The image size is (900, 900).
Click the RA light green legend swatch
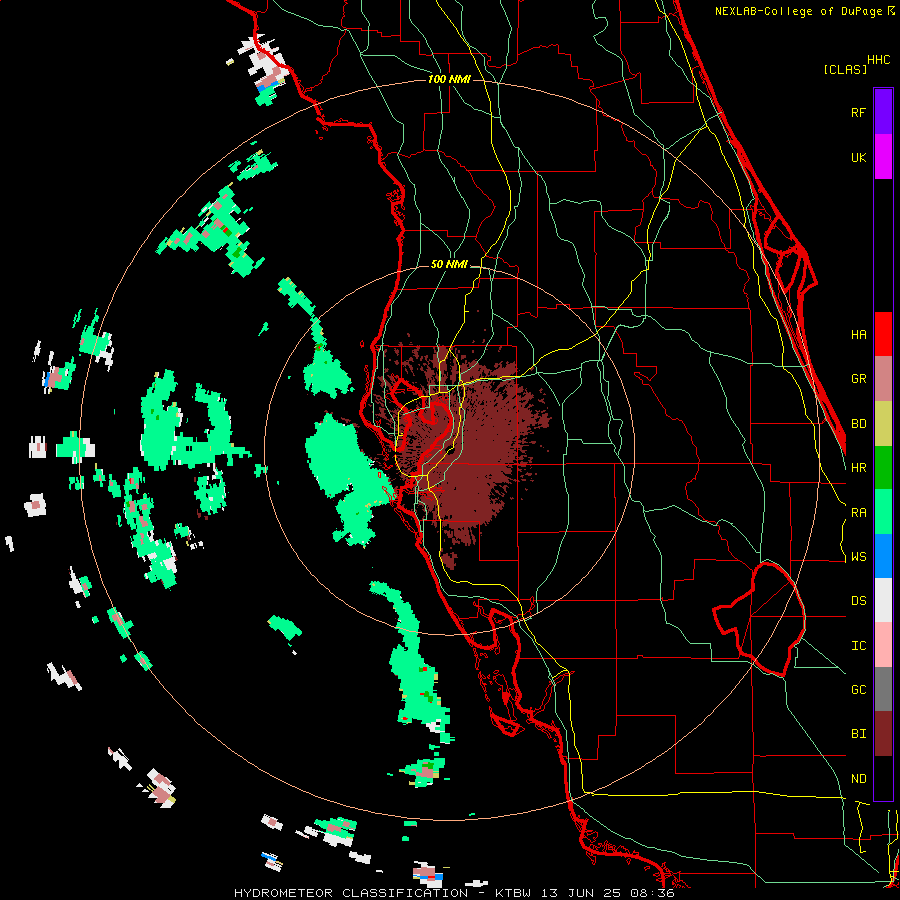pos(883,512)
